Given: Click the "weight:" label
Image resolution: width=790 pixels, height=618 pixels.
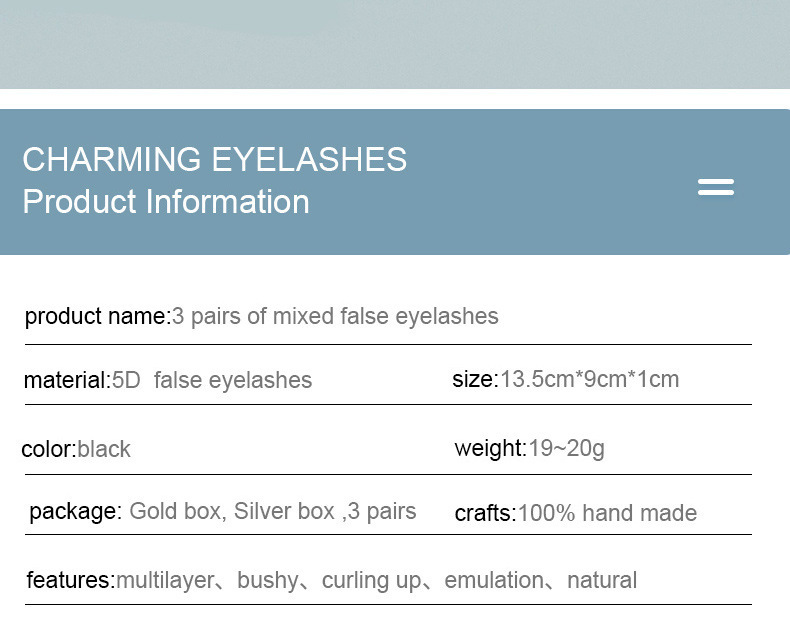Looking at the screenshot, I should click(490, 448).
